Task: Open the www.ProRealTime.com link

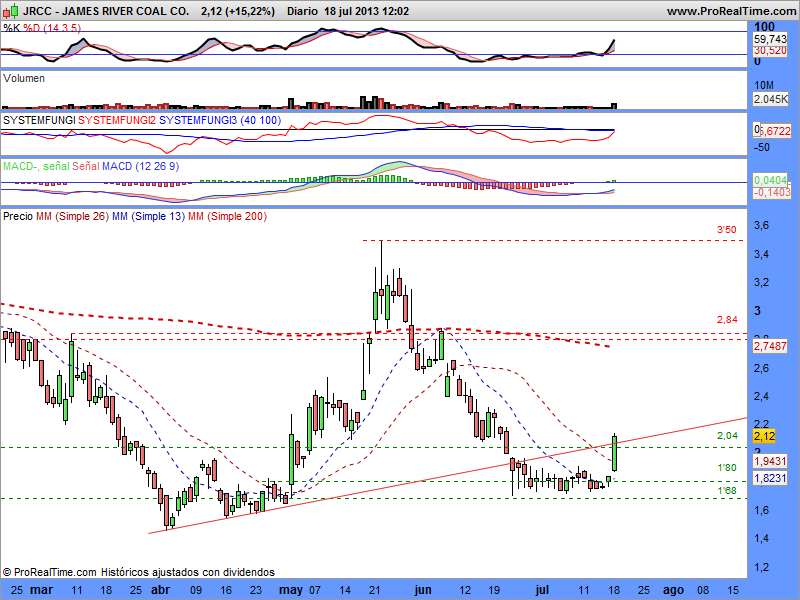Action: 731,11
